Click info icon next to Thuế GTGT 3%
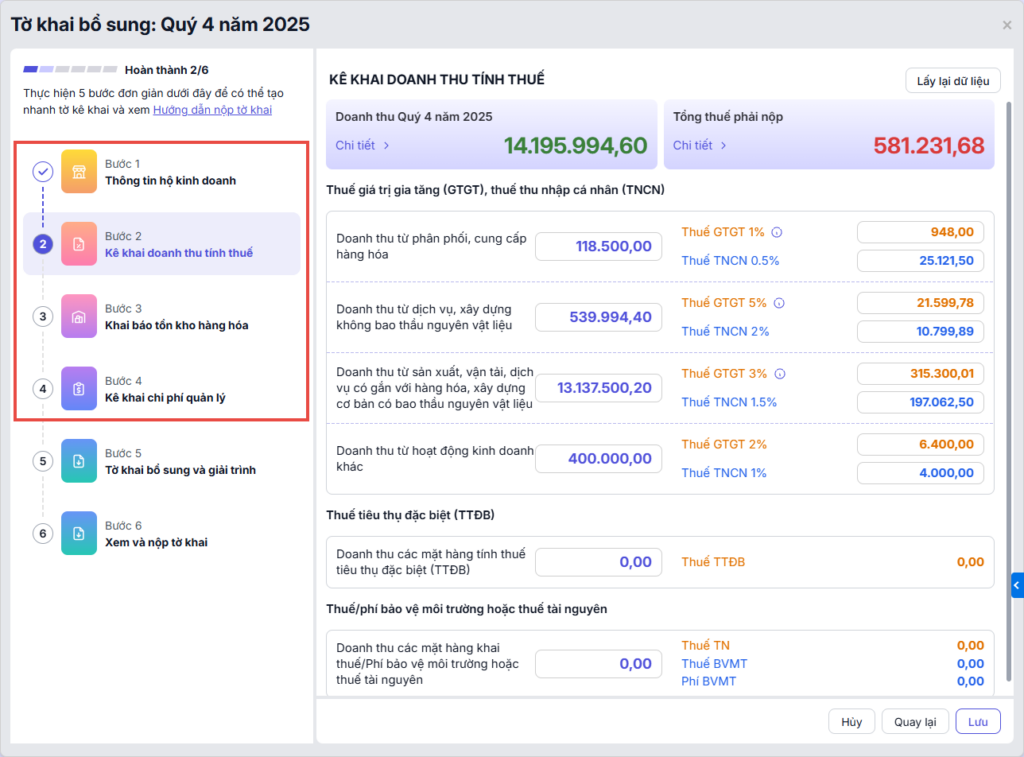This screenshot has height=757, width=1024. click(779, 374)
